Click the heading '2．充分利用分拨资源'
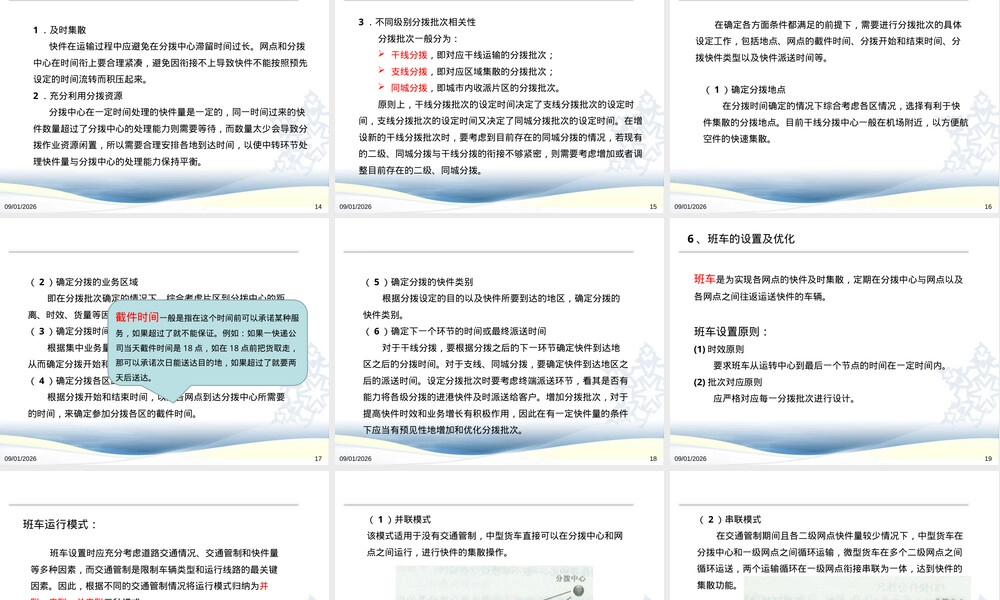 coord(78,96)
